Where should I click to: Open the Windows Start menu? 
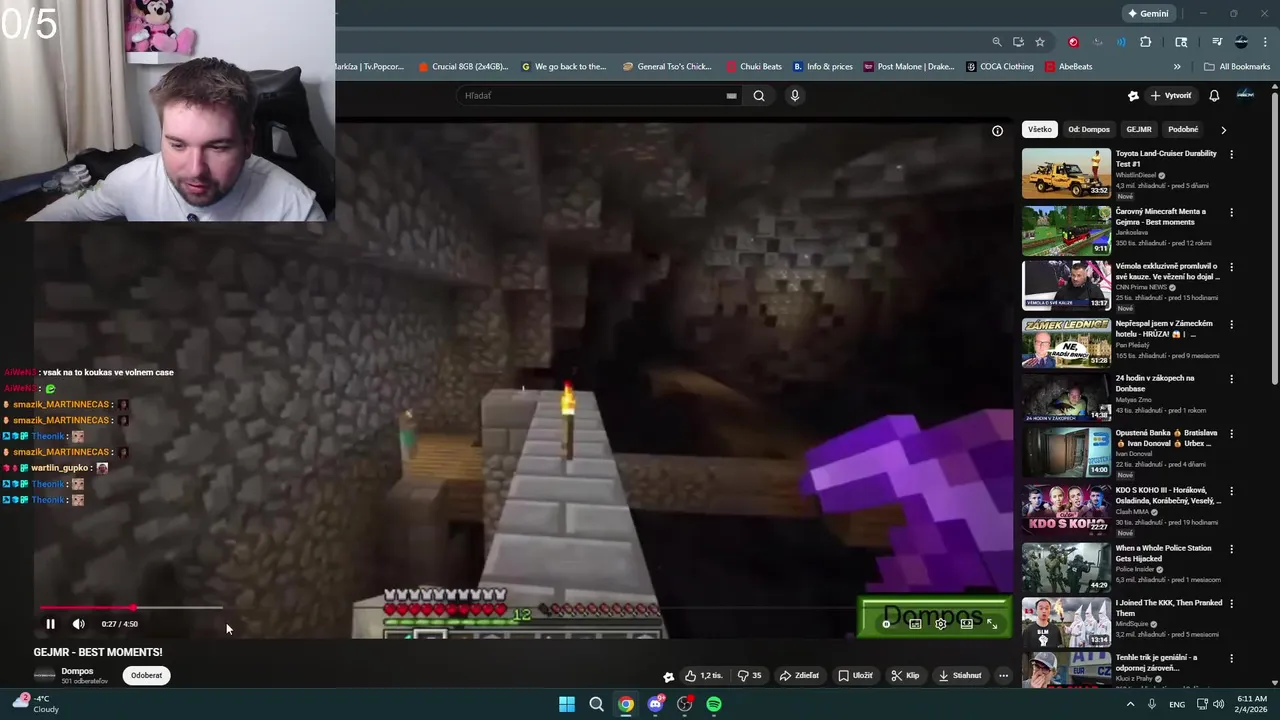click(567, 704)
